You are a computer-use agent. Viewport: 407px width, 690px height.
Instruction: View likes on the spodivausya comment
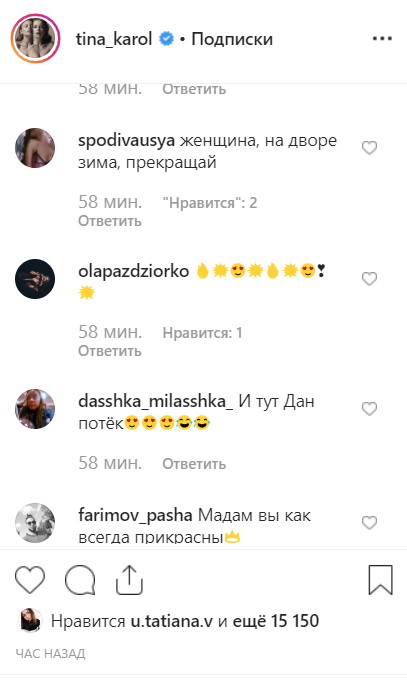click(210, 203)
